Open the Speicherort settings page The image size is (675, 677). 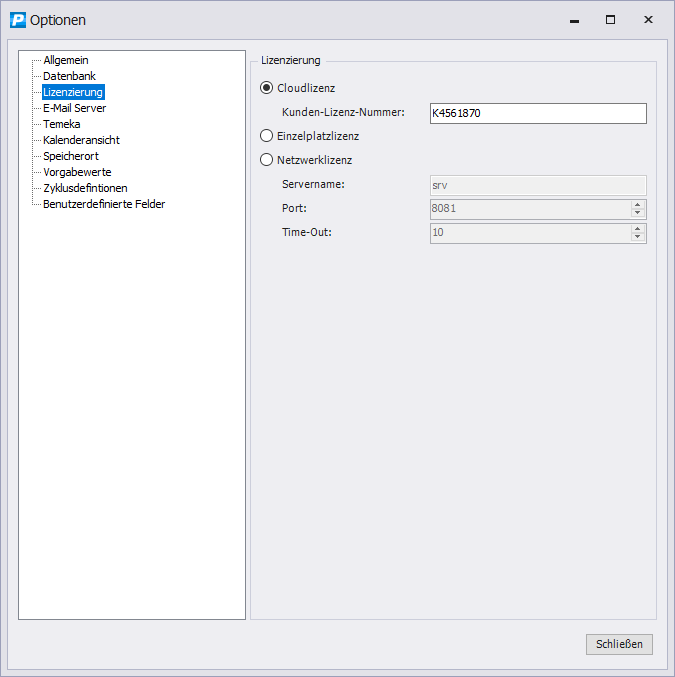70,156
